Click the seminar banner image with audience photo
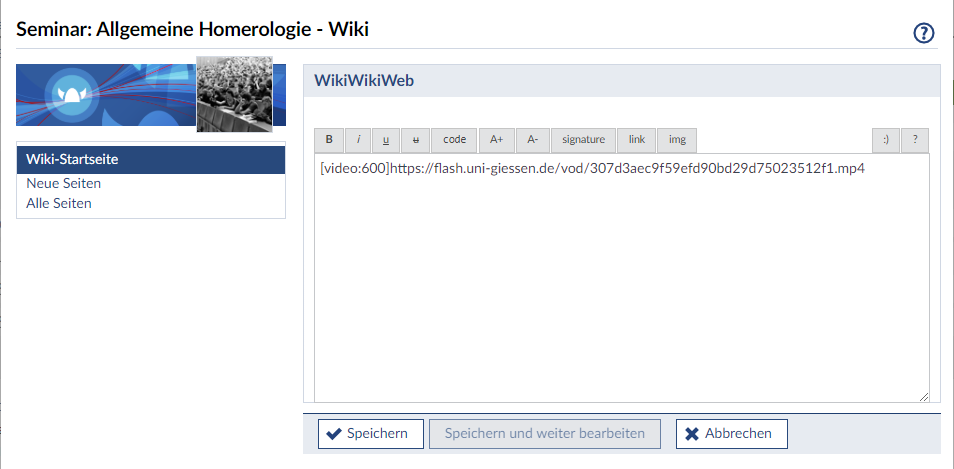This screenshot has width=954, height=469. 235,95
